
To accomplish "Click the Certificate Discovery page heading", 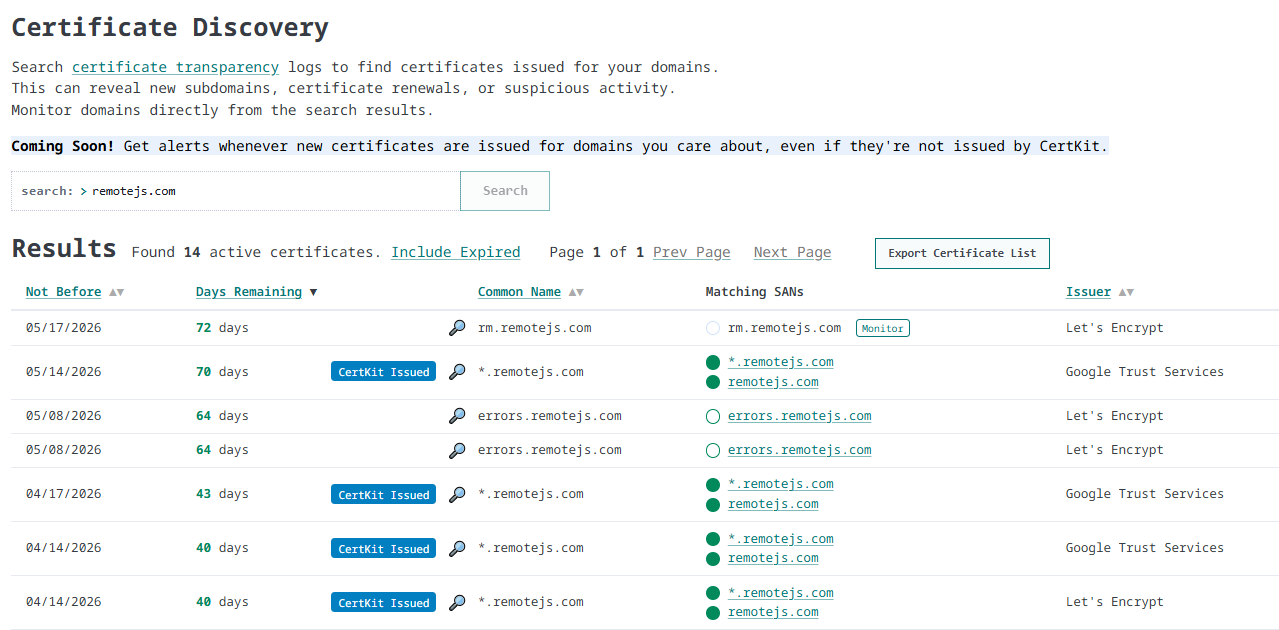I will tap(170, 28).
